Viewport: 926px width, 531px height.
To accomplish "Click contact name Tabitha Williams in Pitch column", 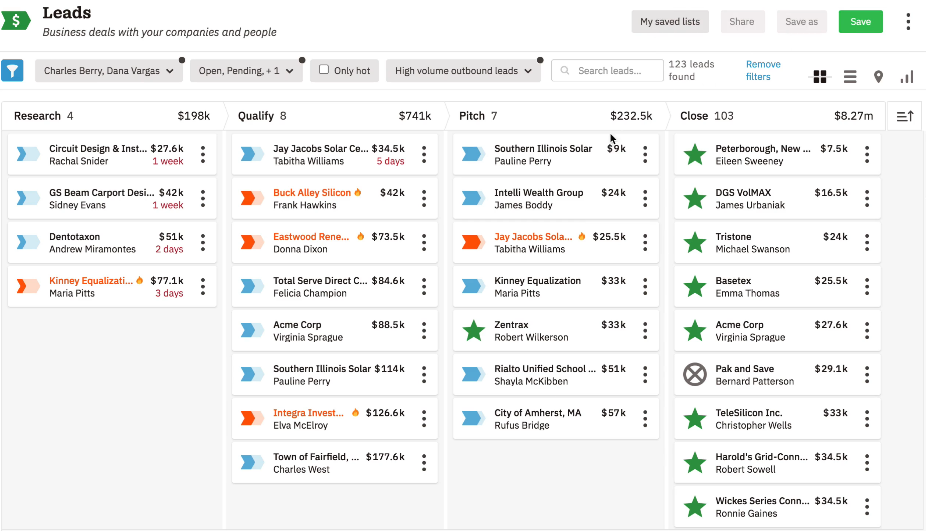I will pos(529,249).
